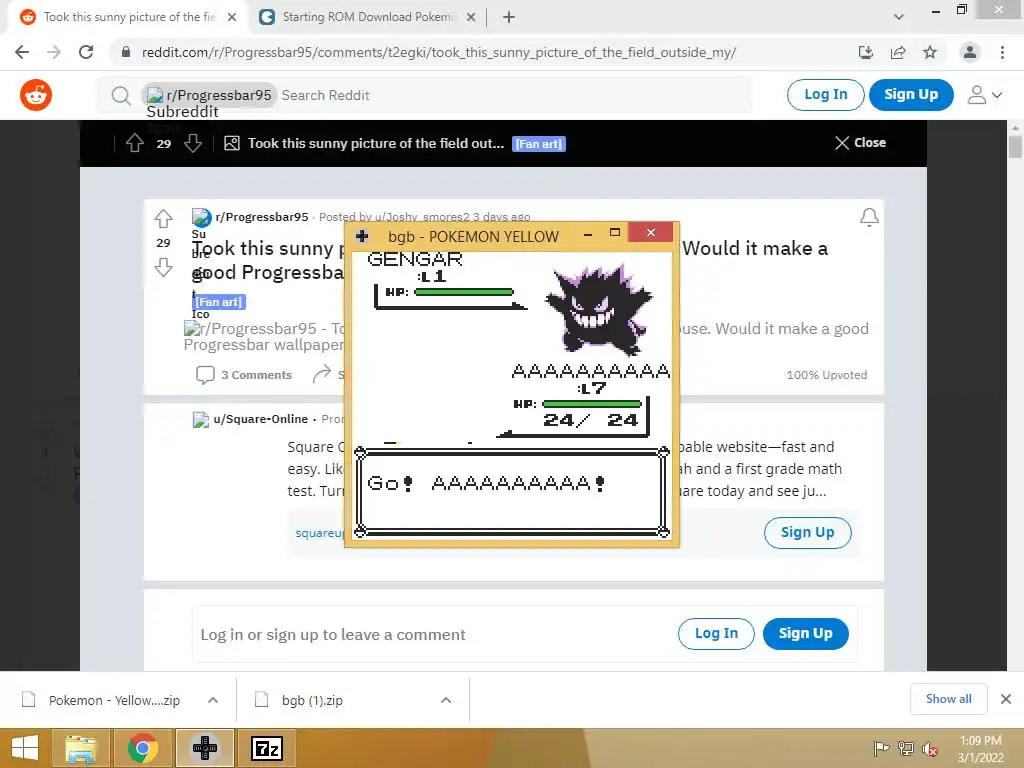Click Sign Up on the Square ad
Viewport: 1024px width, 768px height.
pos(808,533)
